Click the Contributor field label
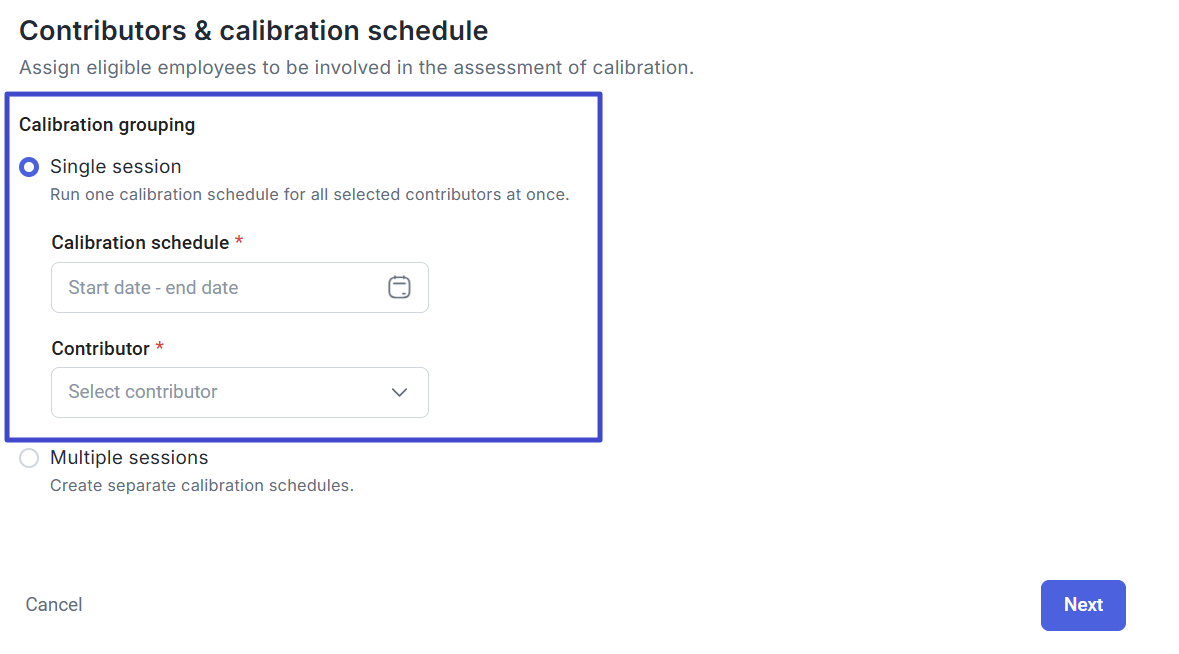This screenshot has width=1179, height=654. 100,349
